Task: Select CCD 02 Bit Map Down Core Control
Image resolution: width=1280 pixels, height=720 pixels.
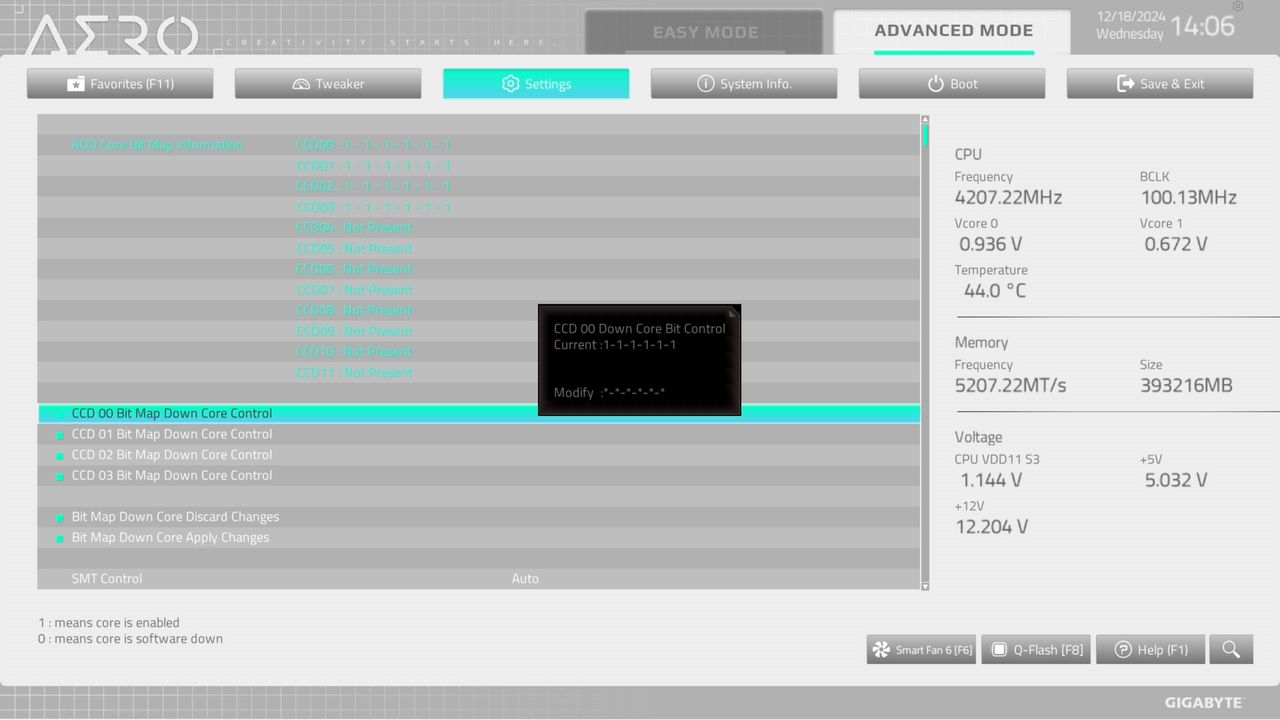Action: tap(479, 455)
